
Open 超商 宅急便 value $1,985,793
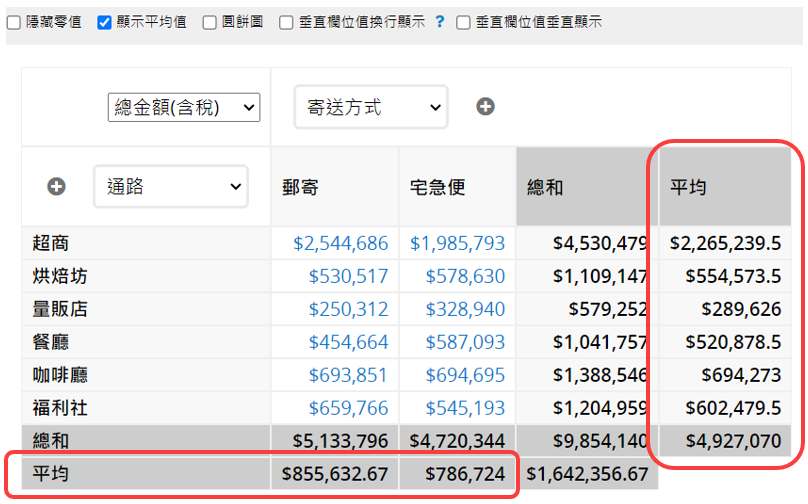tap(457, 243)
